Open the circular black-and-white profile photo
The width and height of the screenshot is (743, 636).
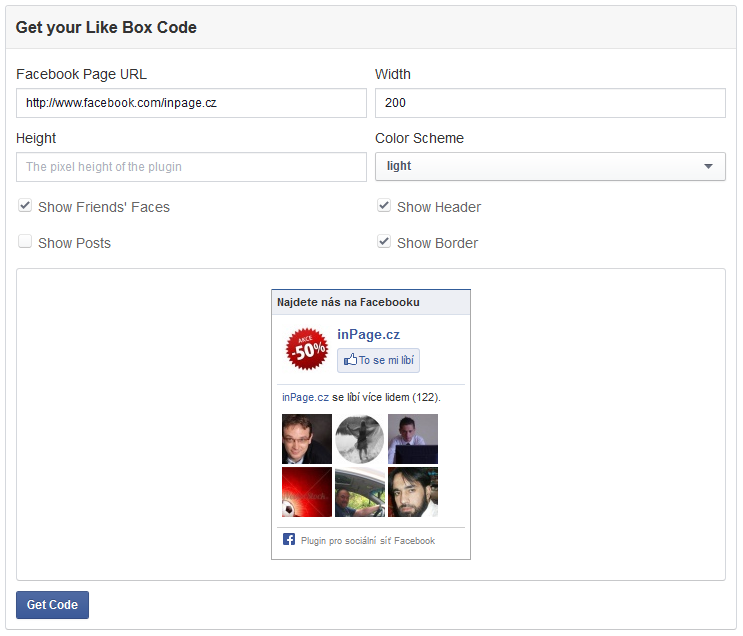(360, 439)
